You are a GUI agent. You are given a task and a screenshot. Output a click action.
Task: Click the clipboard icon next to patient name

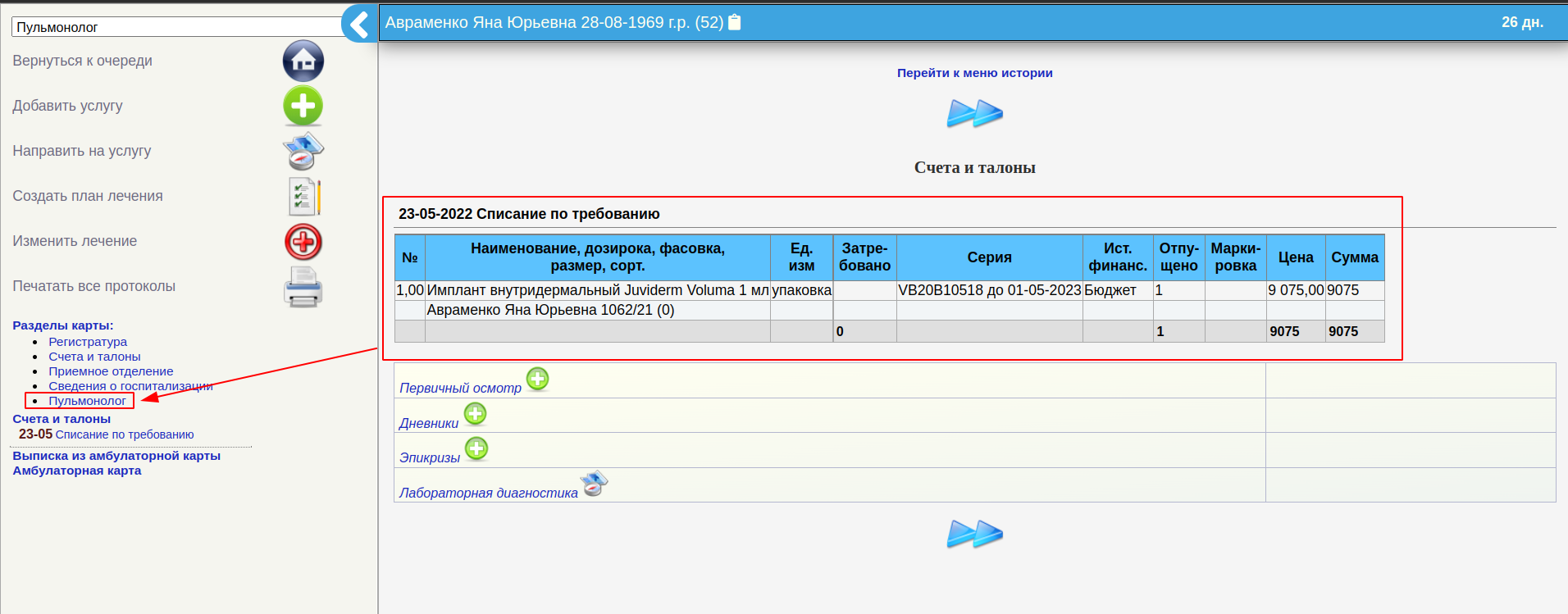tap(735, 22)
